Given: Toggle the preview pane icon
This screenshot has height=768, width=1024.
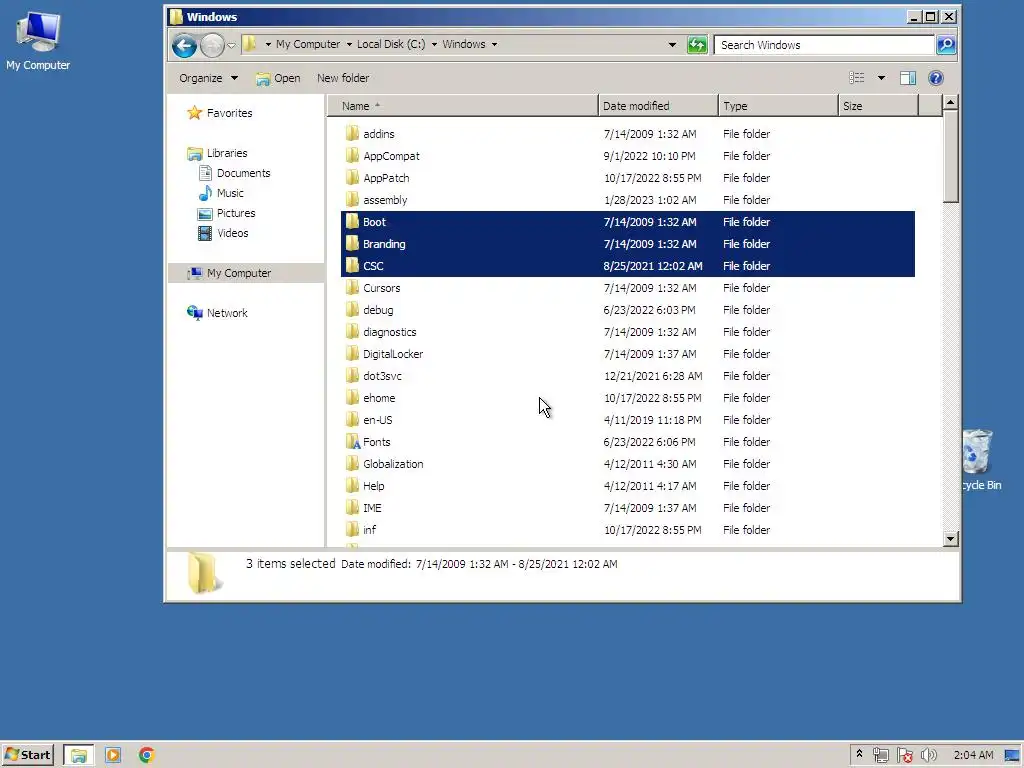Looking at the screenshot, I should (x=907, y=78).
